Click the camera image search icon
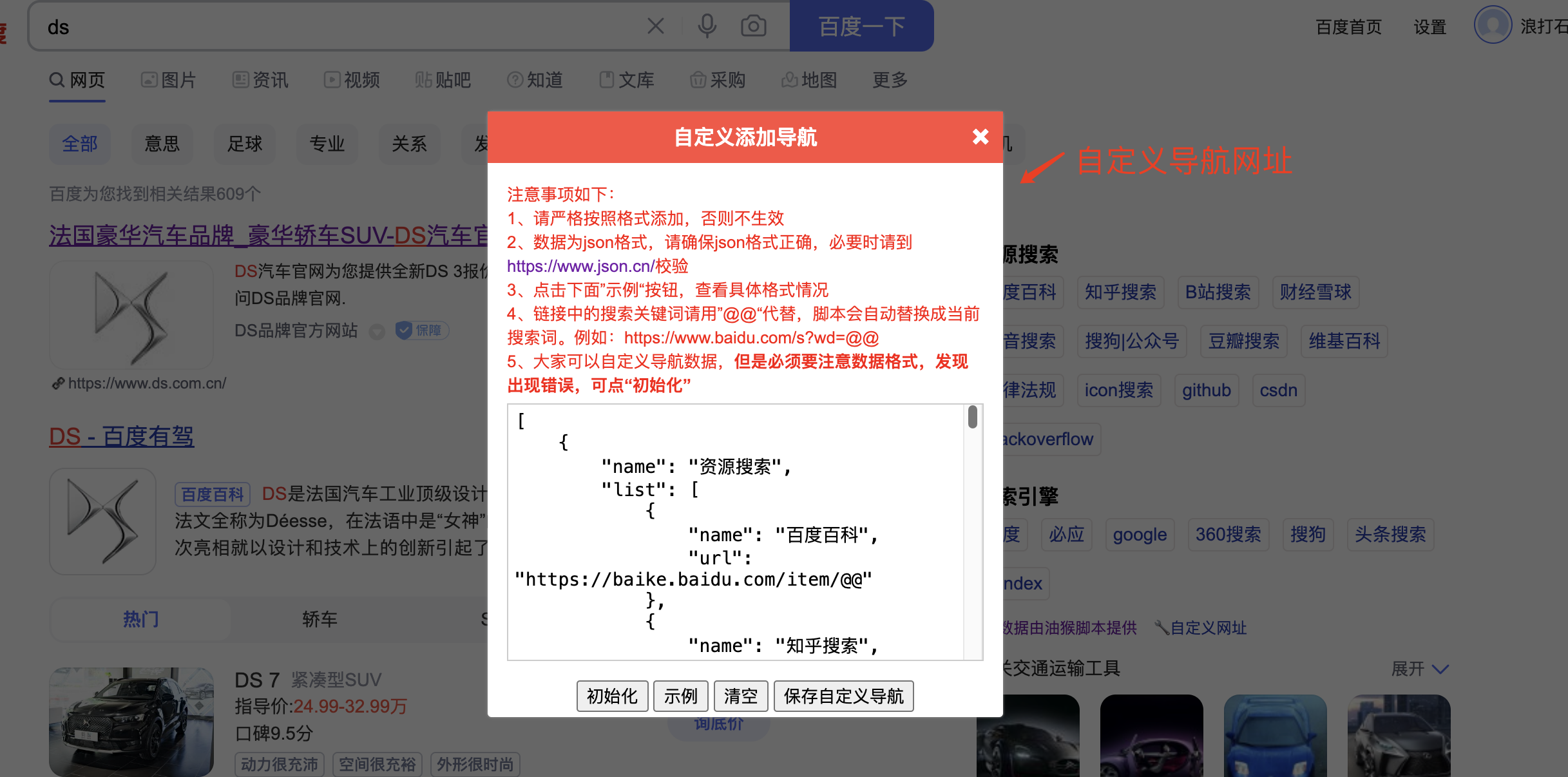The height and width of the screenshot is (777, 1568). tap(753, 26)
